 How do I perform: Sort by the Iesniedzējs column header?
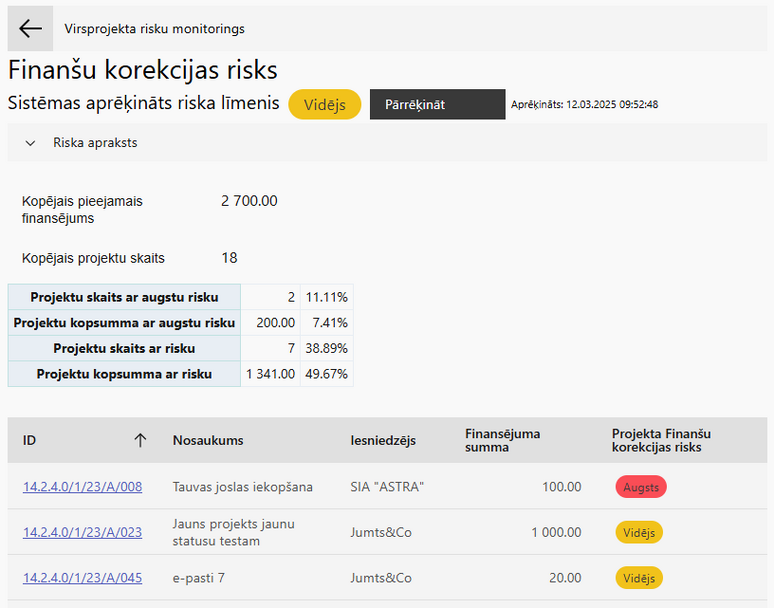click(383, 440)
